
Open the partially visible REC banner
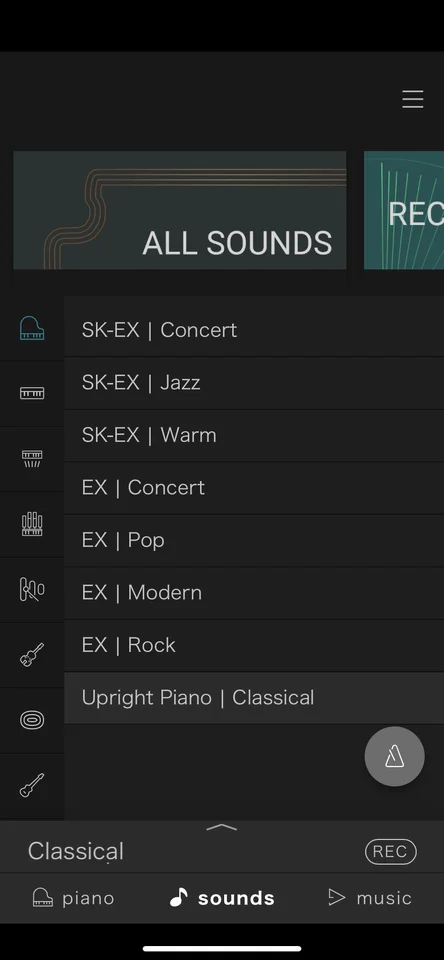tap(404, 210)
